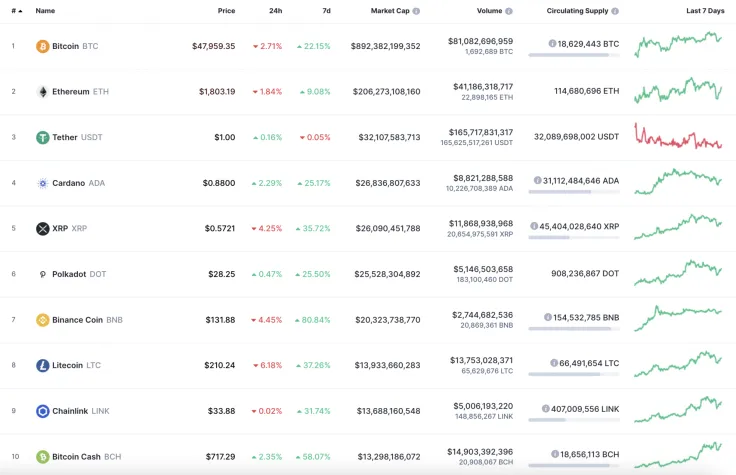
Task: Open the Ethereum ETH coin page link
Action: 80,92
